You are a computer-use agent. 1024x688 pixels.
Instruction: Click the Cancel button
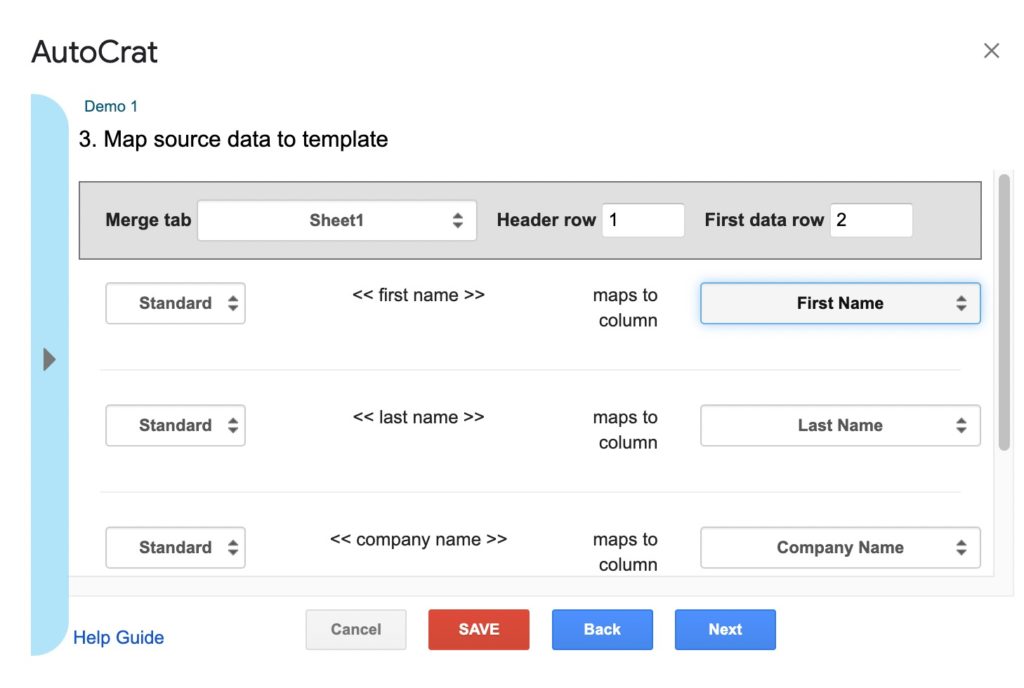point(356,629)
